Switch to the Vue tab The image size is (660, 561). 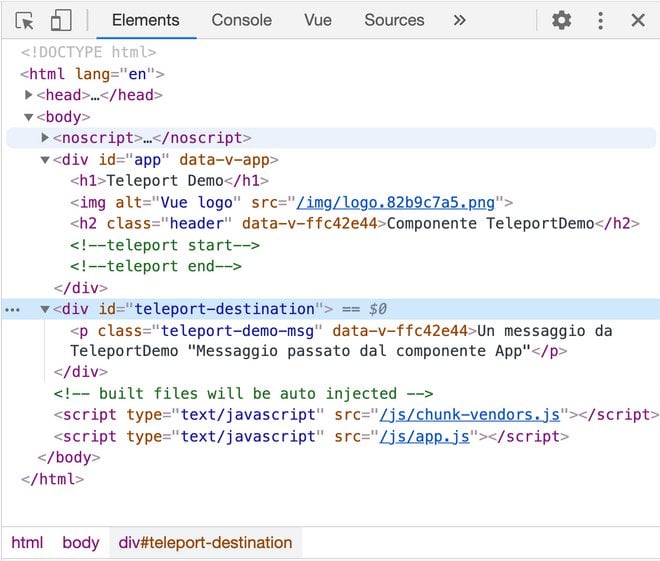pyautogui.click(x=318, y=20)
